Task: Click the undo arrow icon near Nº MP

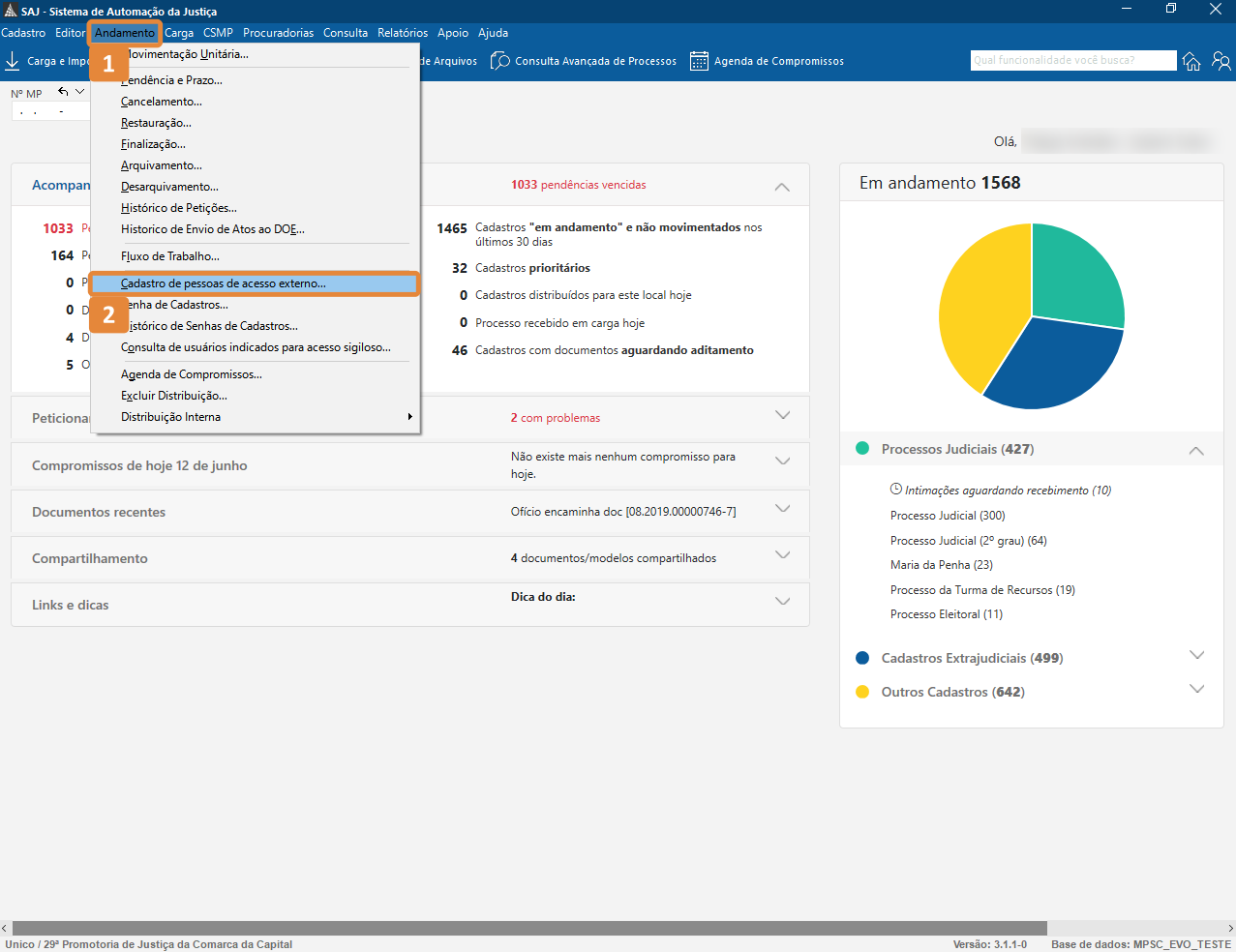Action: pyautogui.click(x=63, y=92)
